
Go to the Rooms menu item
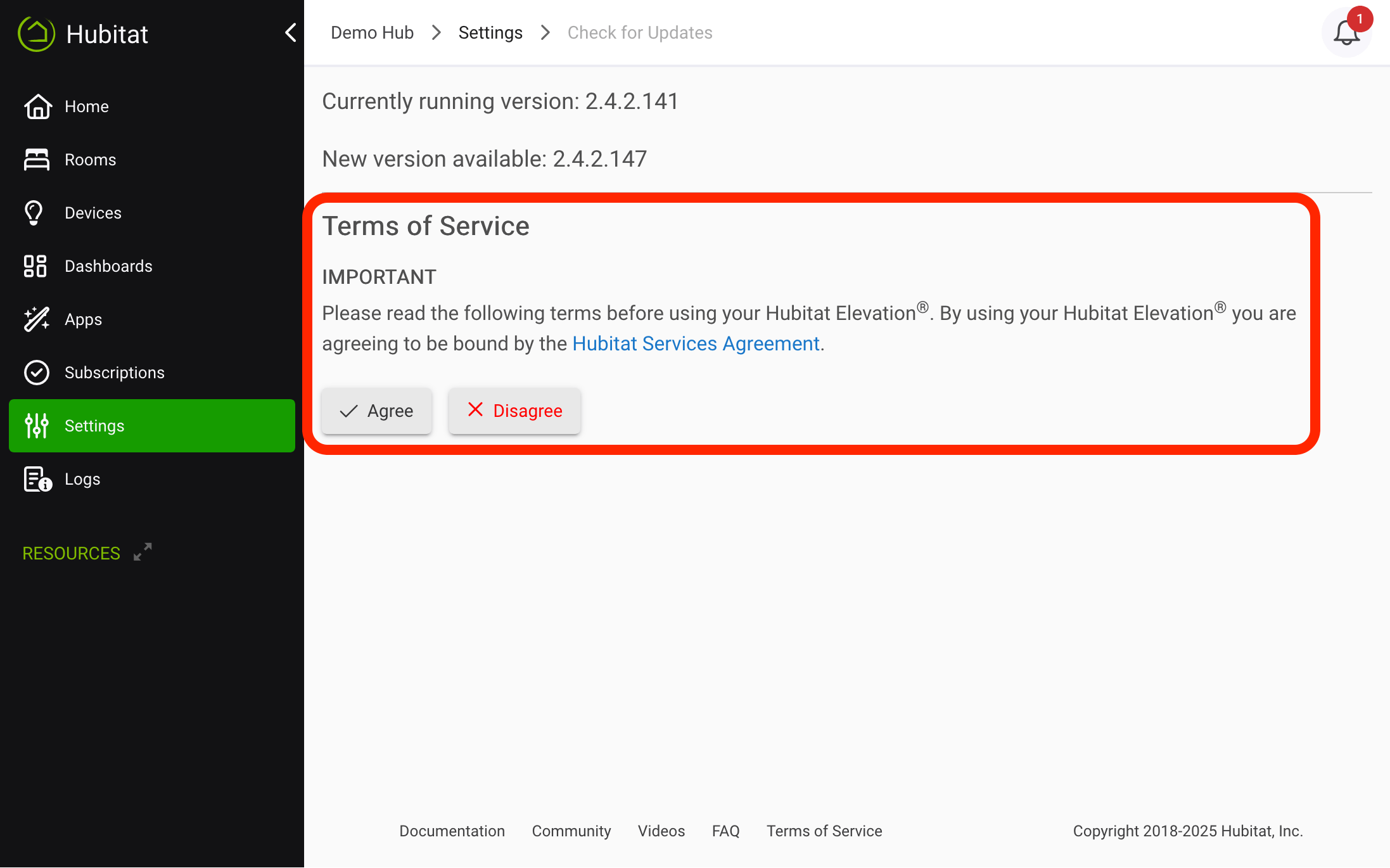click(152, 160)
